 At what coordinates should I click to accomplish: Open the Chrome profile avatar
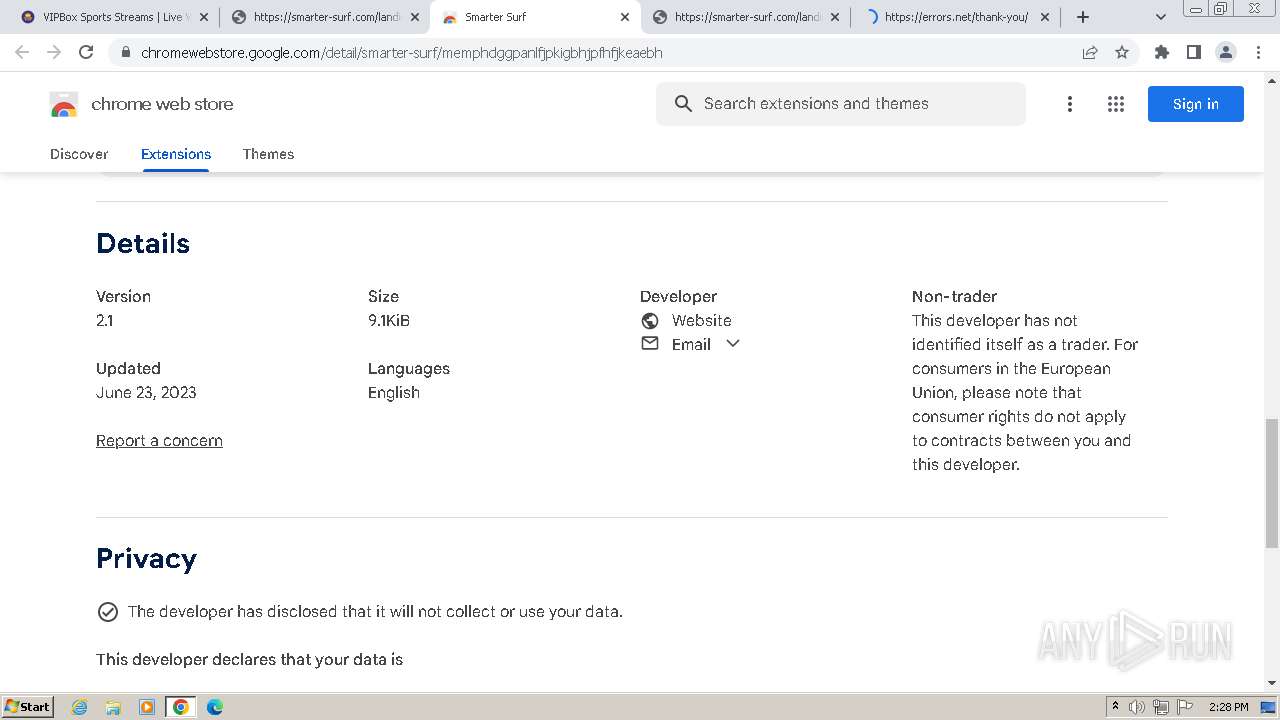pos(1226,52)
